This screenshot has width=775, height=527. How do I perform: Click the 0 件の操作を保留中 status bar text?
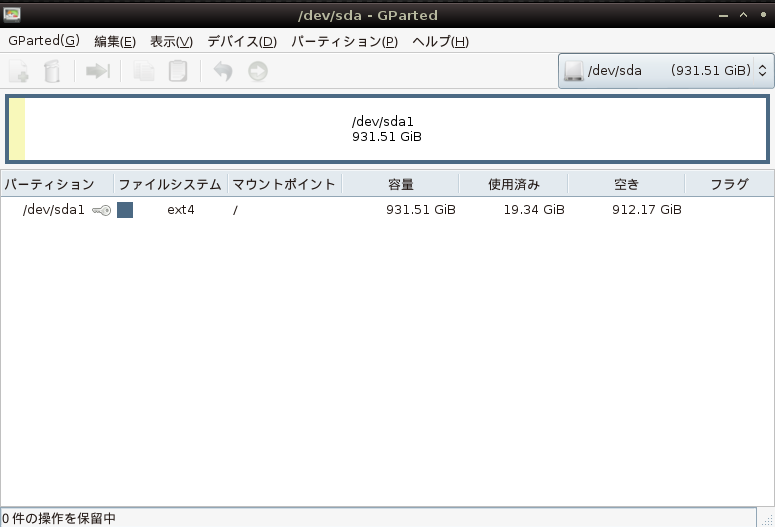(x=59, y=519)
